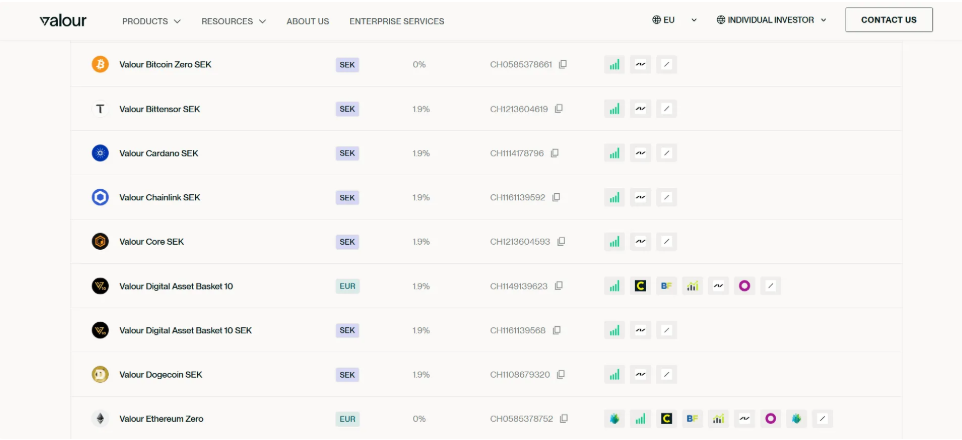
Task: Open Valour Bitcoin Zero SEK product
Action: point(166,64)
